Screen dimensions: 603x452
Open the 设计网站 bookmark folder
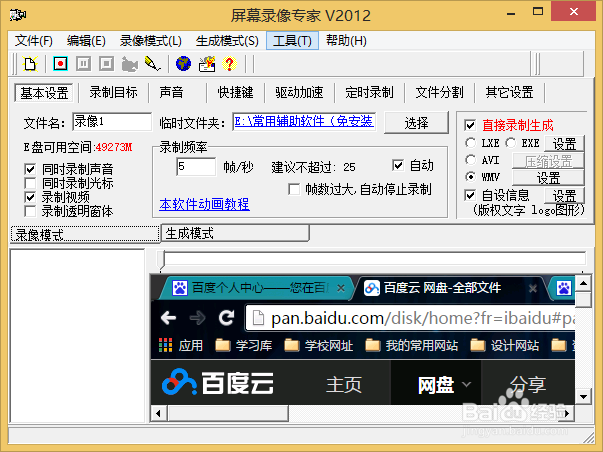[x=505, y=345]
